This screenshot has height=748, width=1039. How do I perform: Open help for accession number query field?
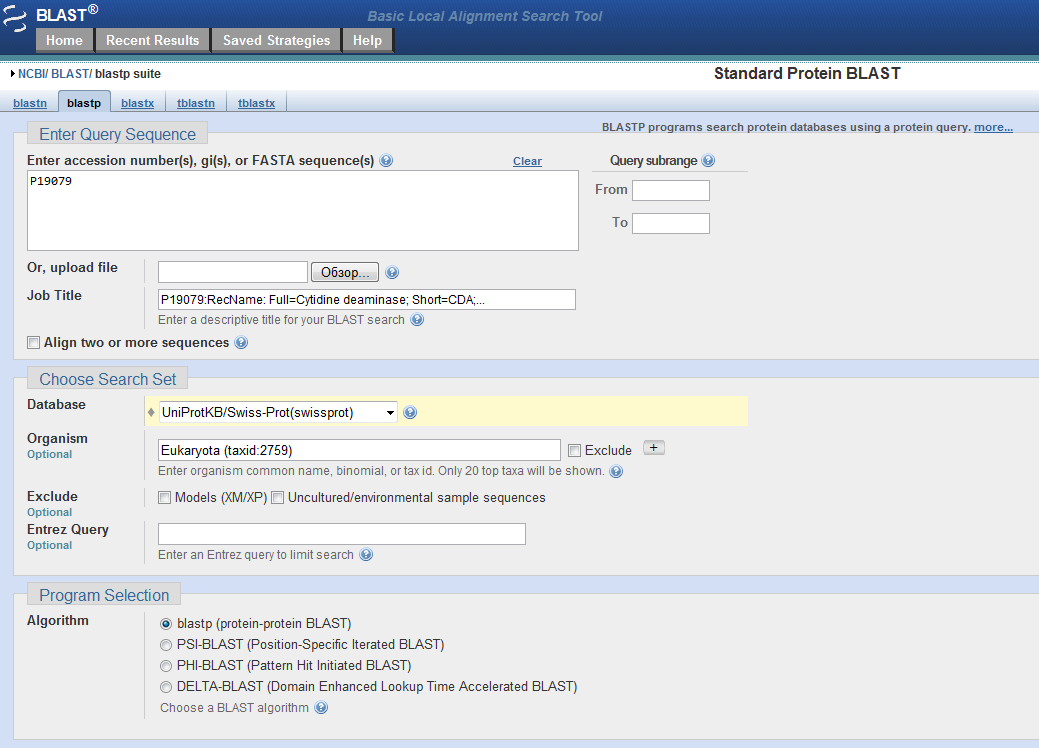[386, 160]
